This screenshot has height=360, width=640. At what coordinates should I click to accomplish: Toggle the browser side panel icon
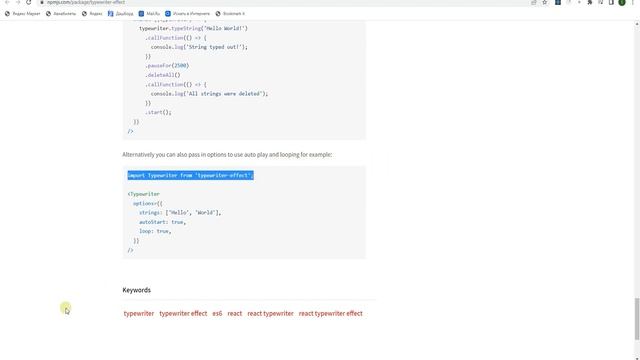click(x=611, y=2)
